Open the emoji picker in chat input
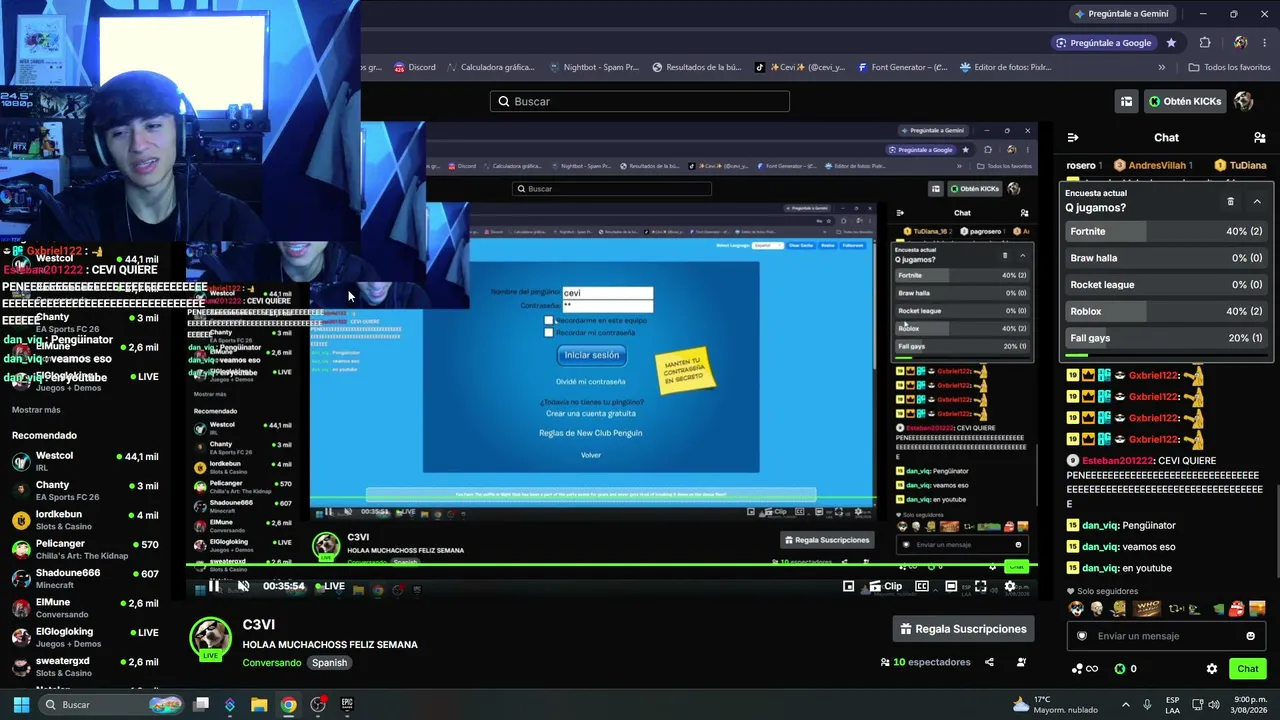Image resolution: width=1280 pixels, height=720 pixels. tap(1250, 636)
